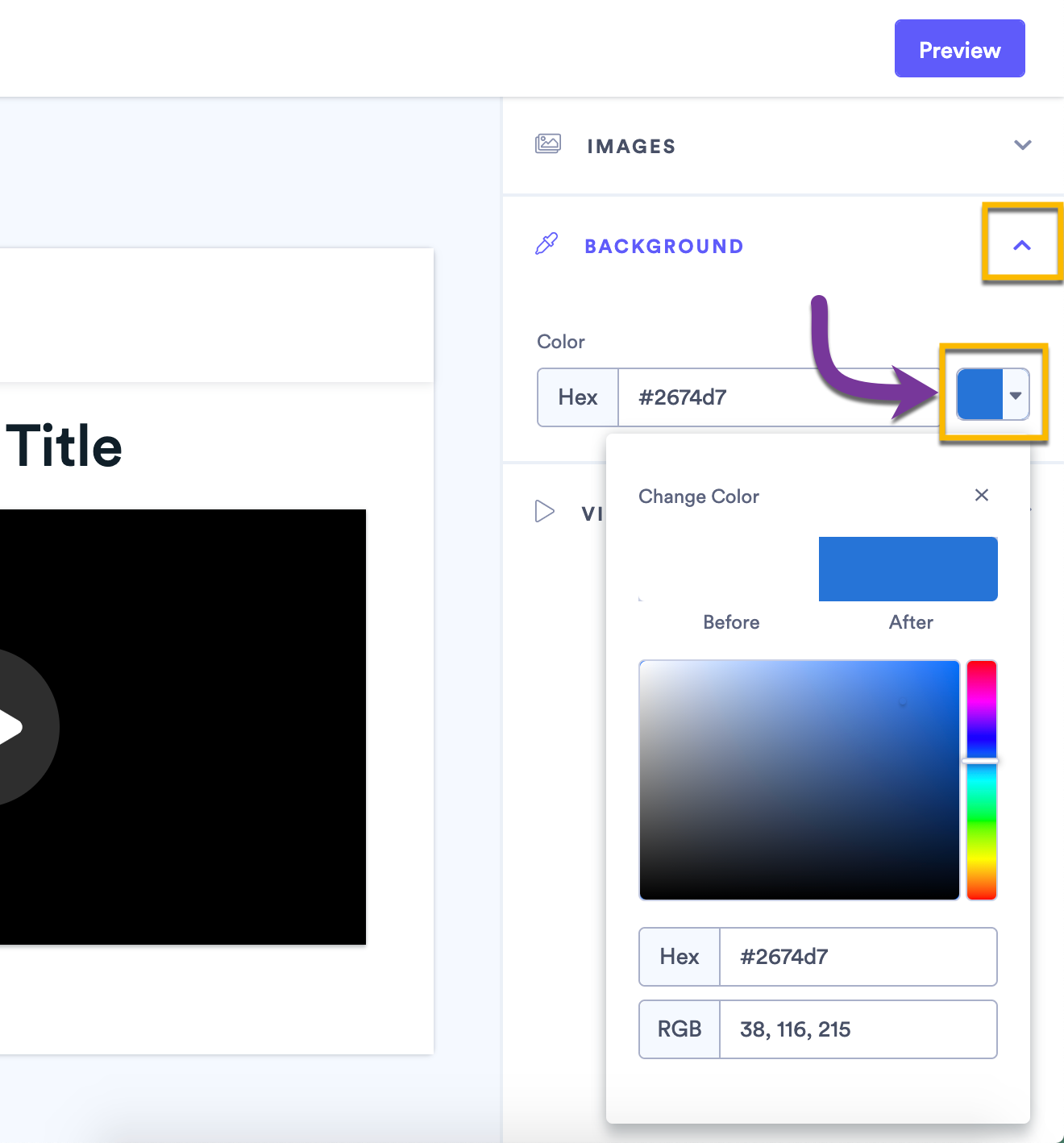The height and width of the screenshot is (1143, 1064).
Task: Open the color swatch dropdown arrow
Action: 1015,396
